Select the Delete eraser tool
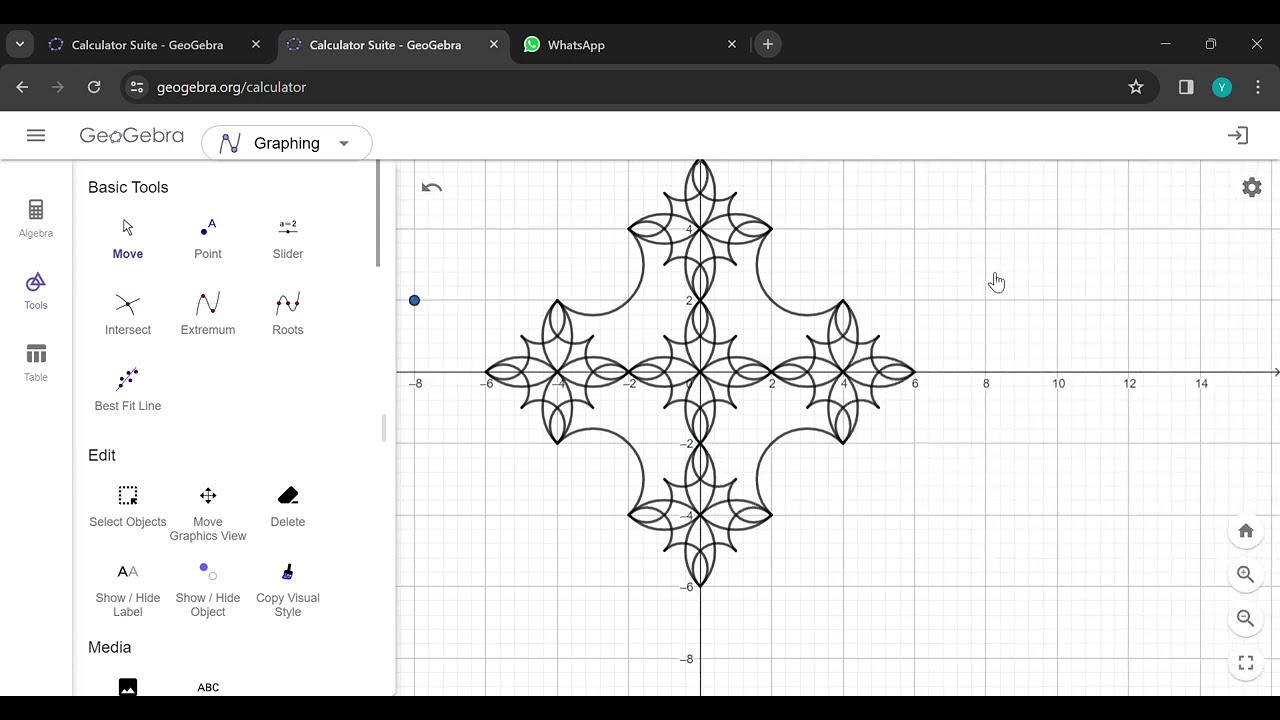 click(288, 507)
